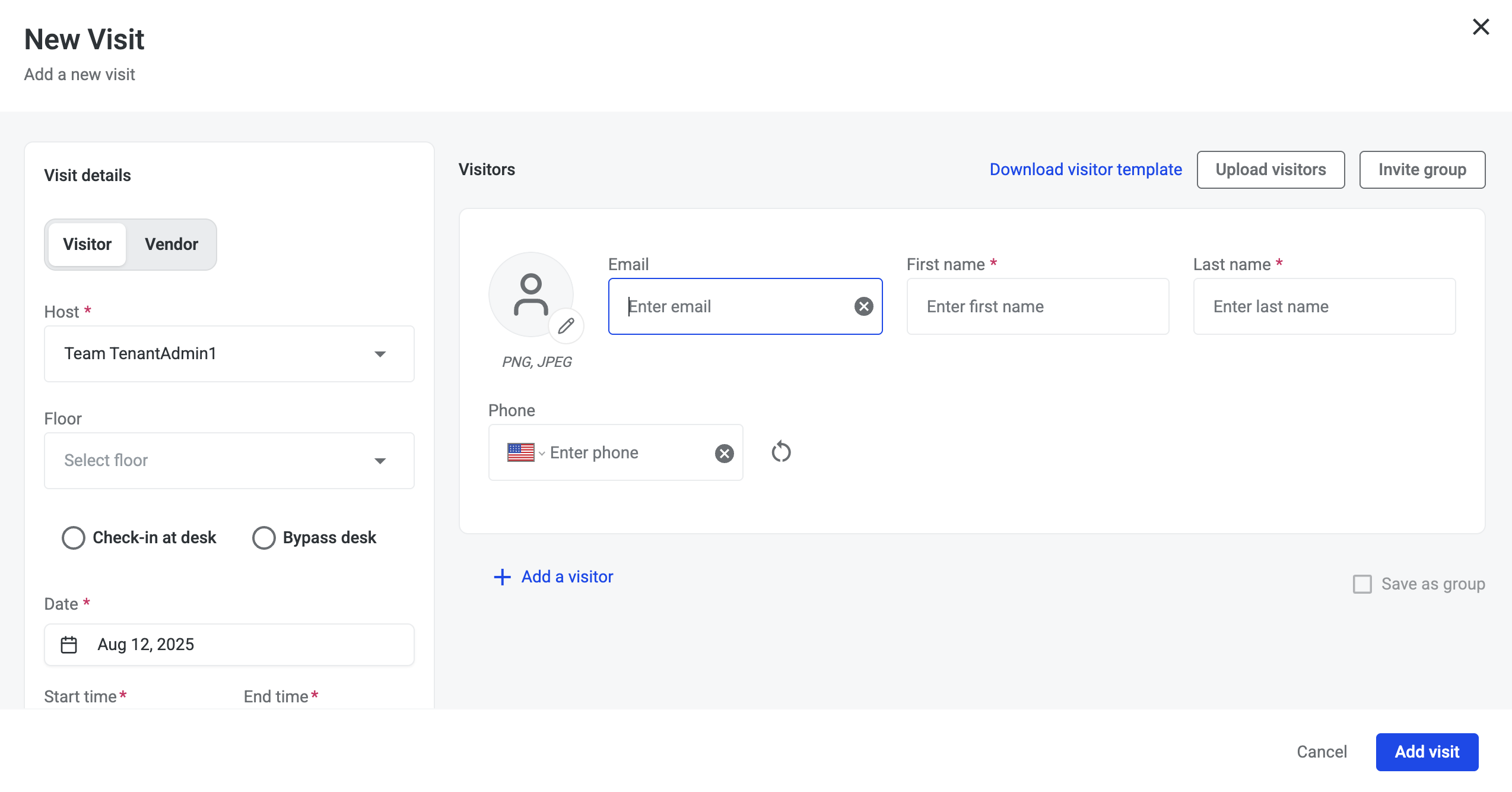Expand the Select floor dropdown
This screenshot has height=792, width=1512.
[x=229, y=461]
